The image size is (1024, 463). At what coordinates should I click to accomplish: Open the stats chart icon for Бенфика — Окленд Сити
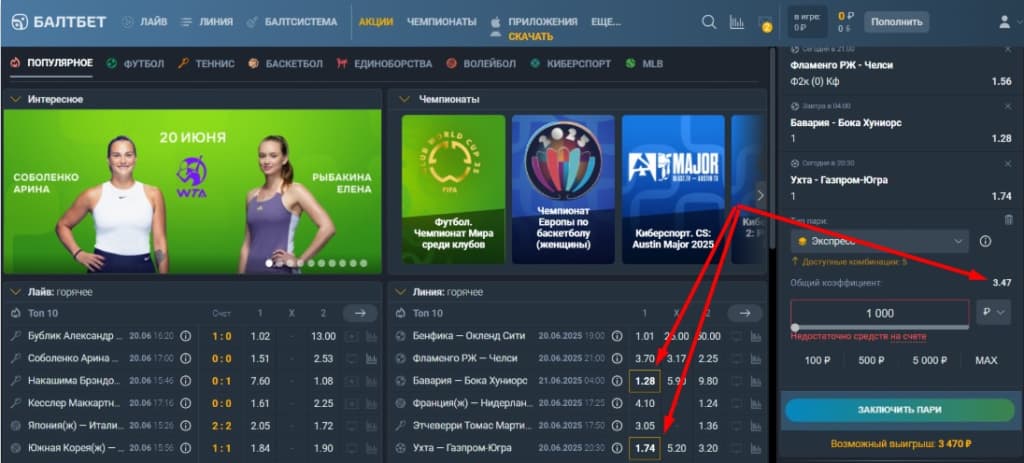(x=756, y=336)
